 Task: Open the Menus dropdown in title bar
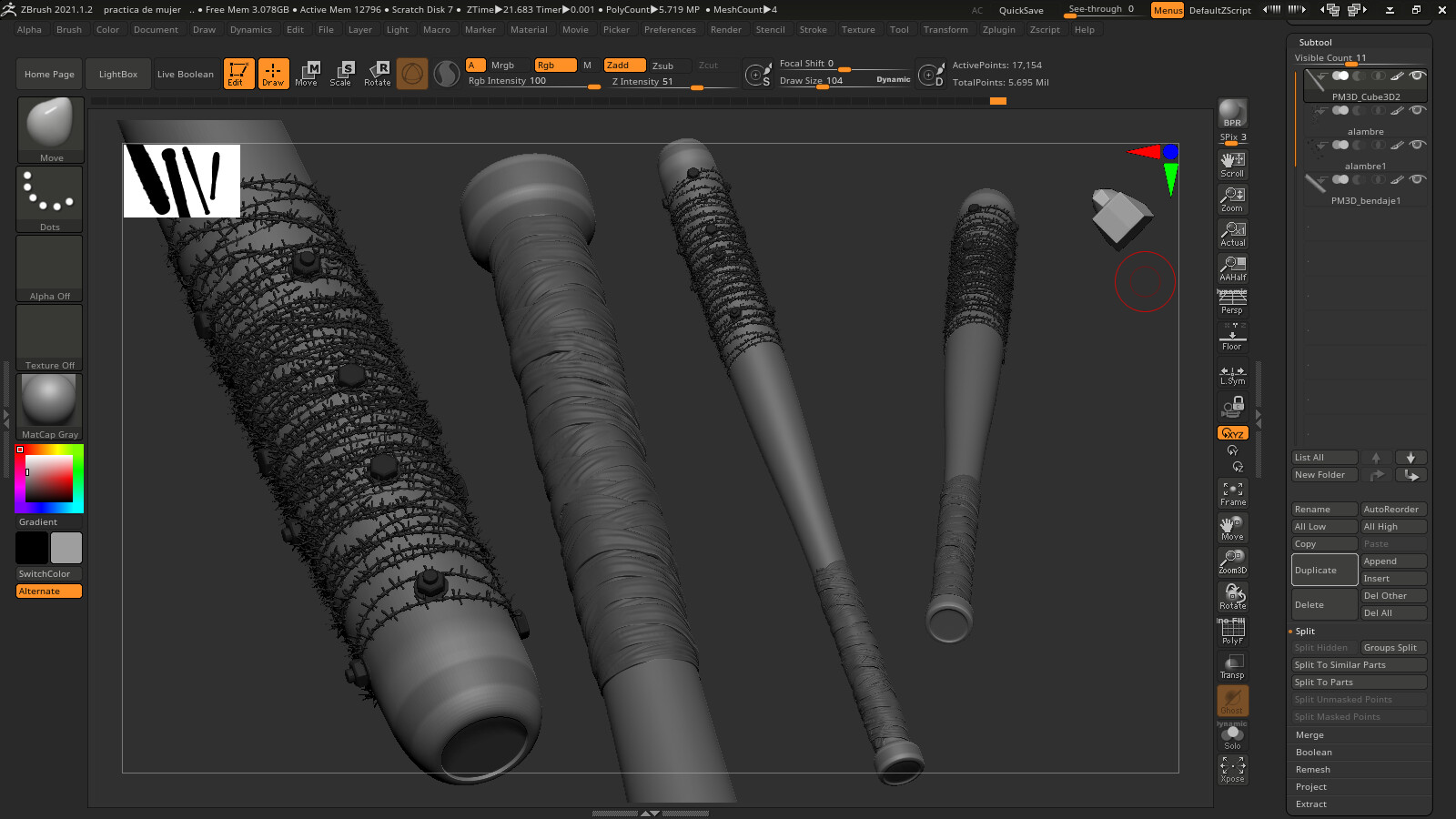point(1167,10)
